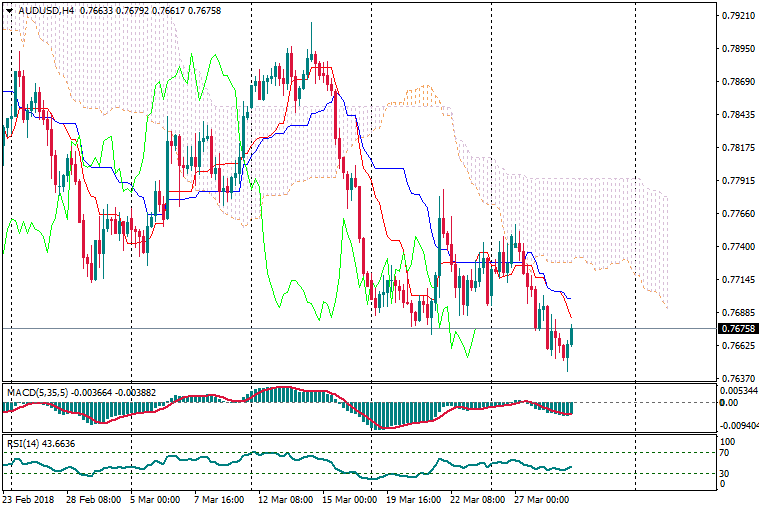
Task: Click the RSI 70 level scale label
Action: point(727,453)
